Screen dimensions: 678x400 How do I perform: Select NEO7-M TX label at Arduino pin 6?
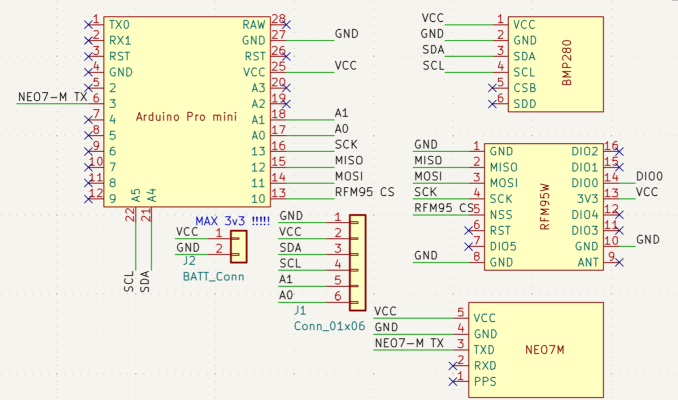coord(53,97)
